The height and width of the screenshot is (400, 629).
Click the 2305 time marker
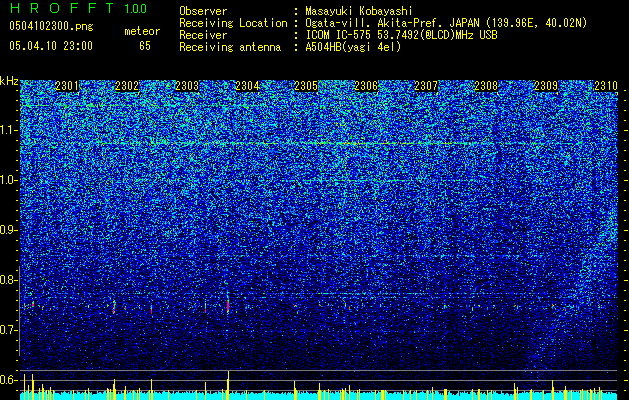(306, 86)
